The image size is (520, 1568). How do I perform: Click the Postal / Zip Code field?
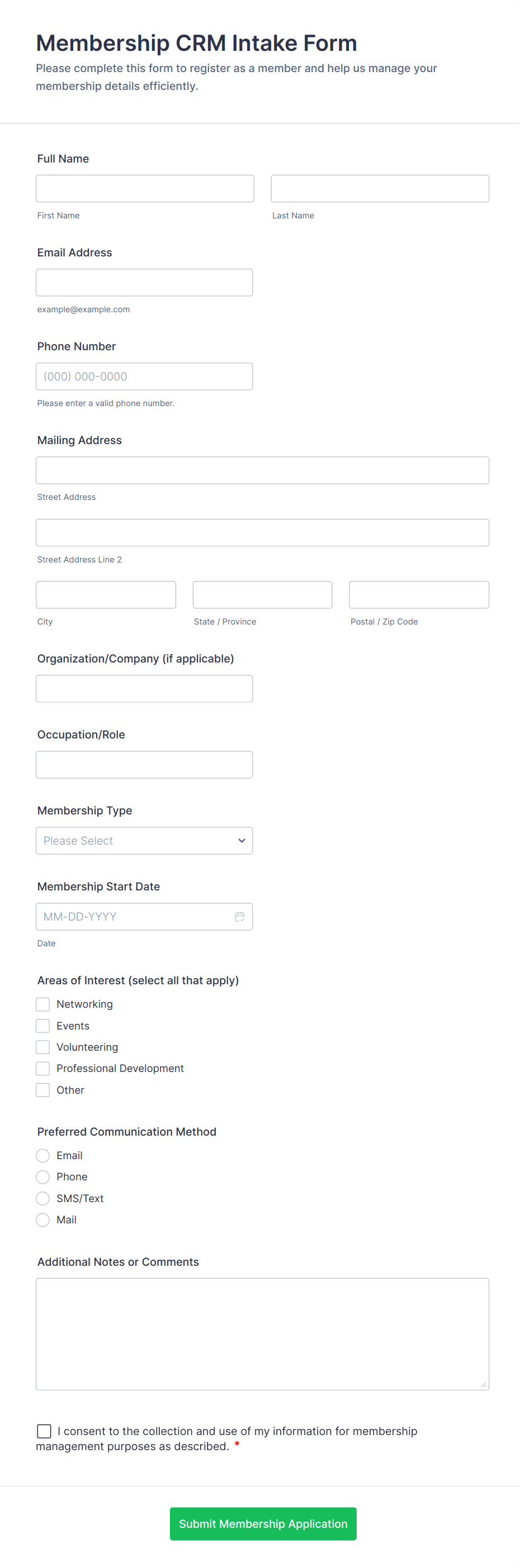(419, 595)
